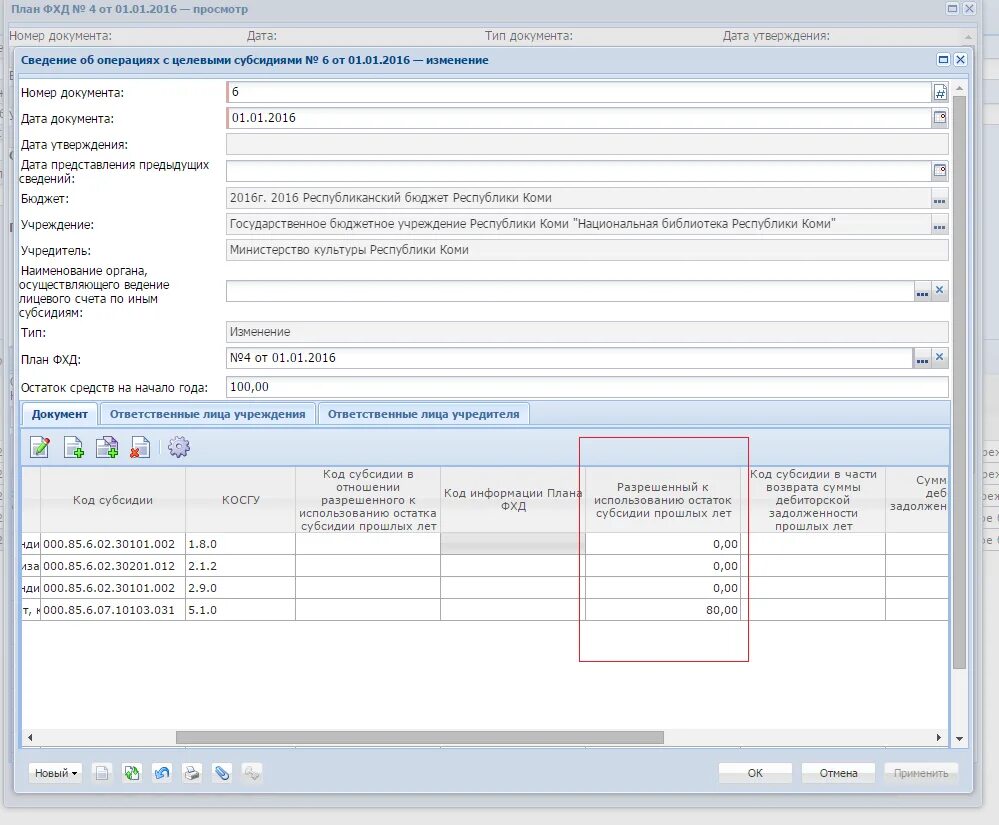This screenshot has height=825, width=999.
Task: Click the dialog's scroll down arrow
Action: click(x=959, y=739)
